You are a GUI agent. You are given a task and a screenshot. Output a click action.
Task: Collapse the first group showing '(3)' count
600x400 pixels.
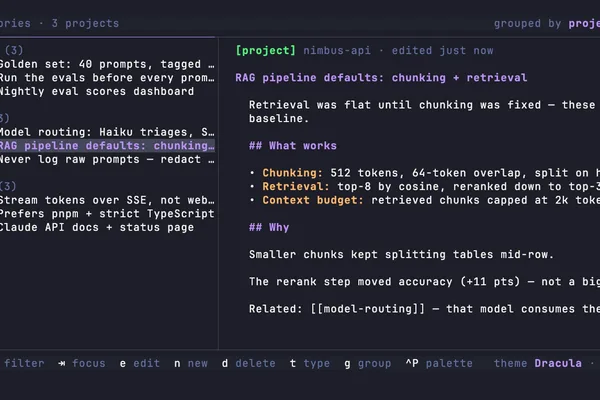click(x=13, y=51)
